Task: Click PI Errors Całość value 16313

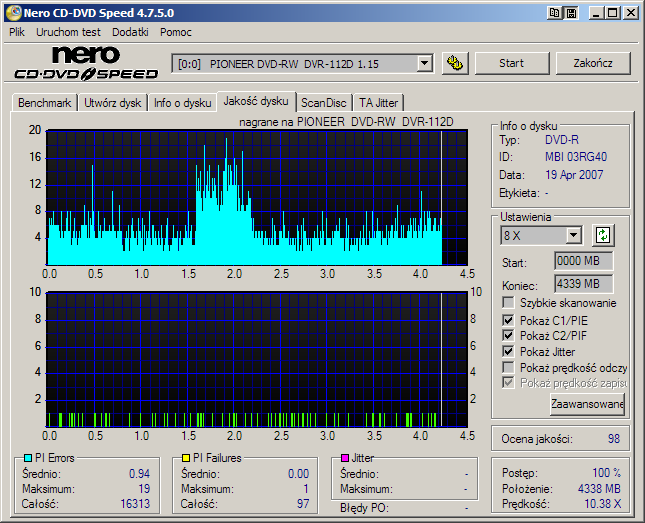Action: point(135,504)
